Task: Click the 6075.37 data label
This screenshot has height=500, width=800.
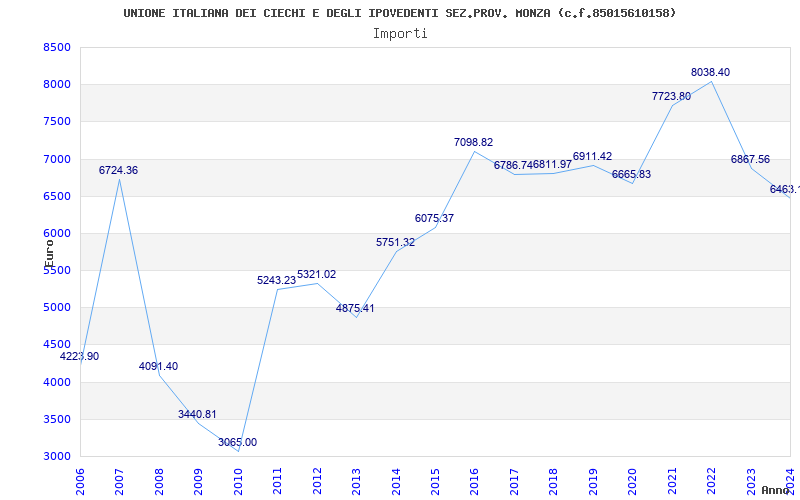Action: (434, 218)
